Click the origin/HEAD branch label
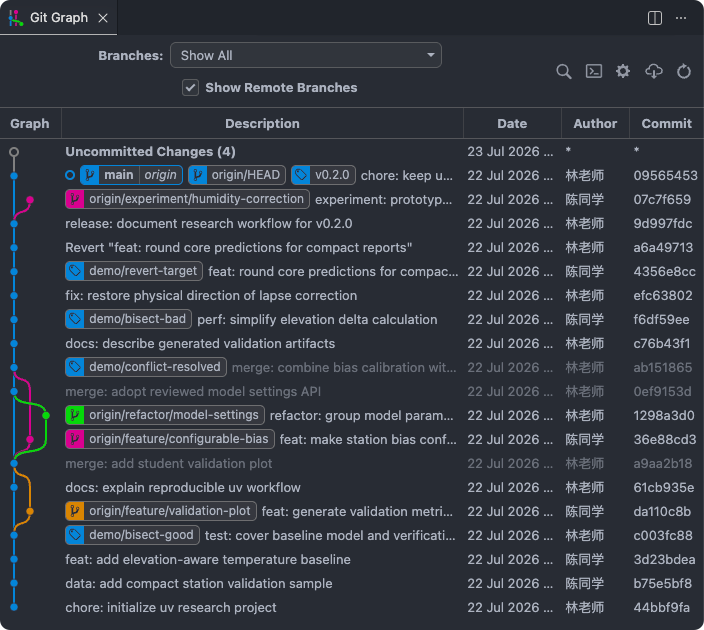Viewport: 704px width, 630px height. point(237,175)
